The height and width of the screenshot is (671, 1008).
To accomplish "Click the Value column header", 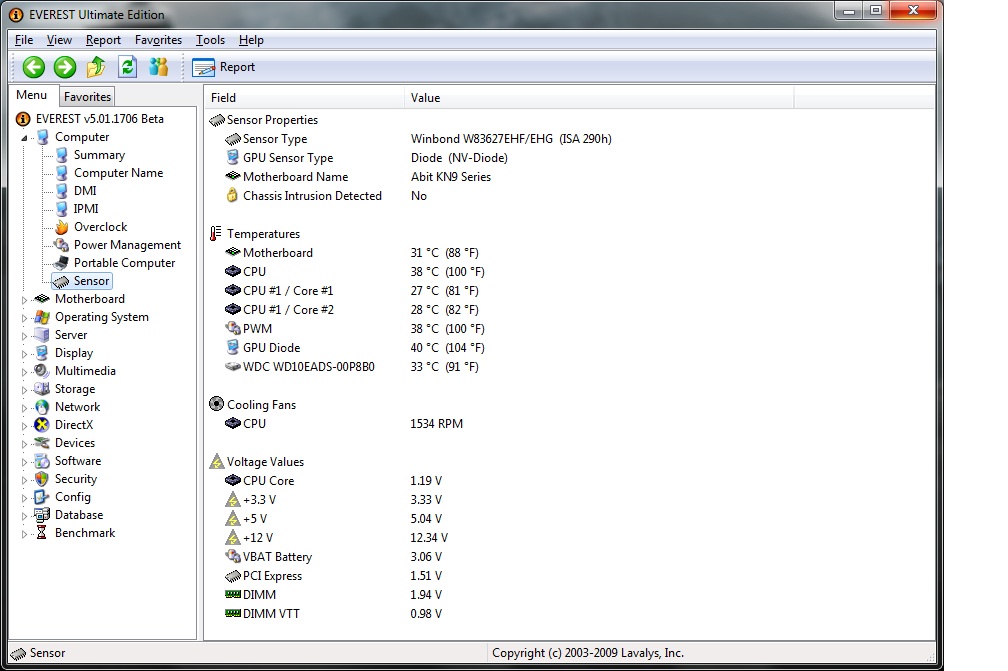I will click(599, 98).
